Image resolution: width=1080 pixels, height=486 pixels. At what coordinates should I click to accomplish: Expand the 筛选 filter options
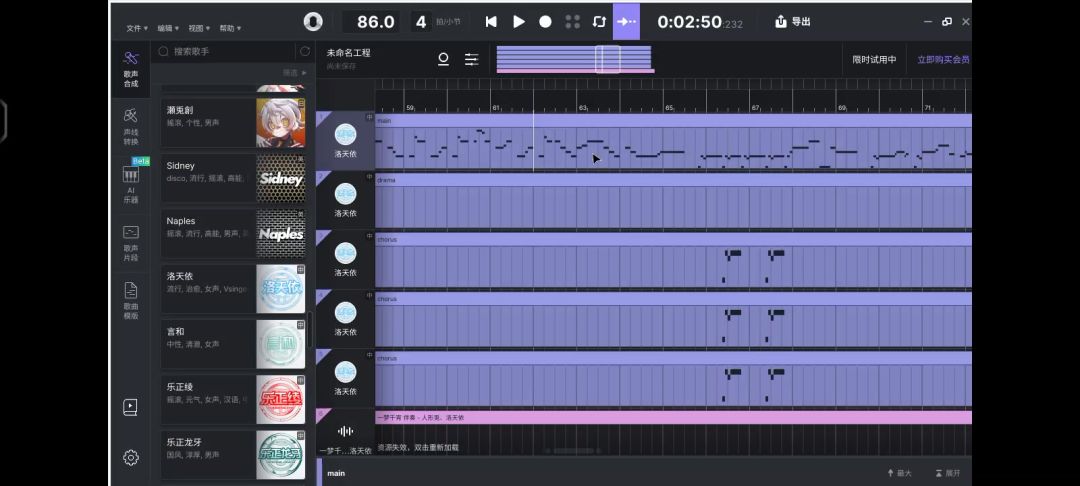click(x=293, y=73)
